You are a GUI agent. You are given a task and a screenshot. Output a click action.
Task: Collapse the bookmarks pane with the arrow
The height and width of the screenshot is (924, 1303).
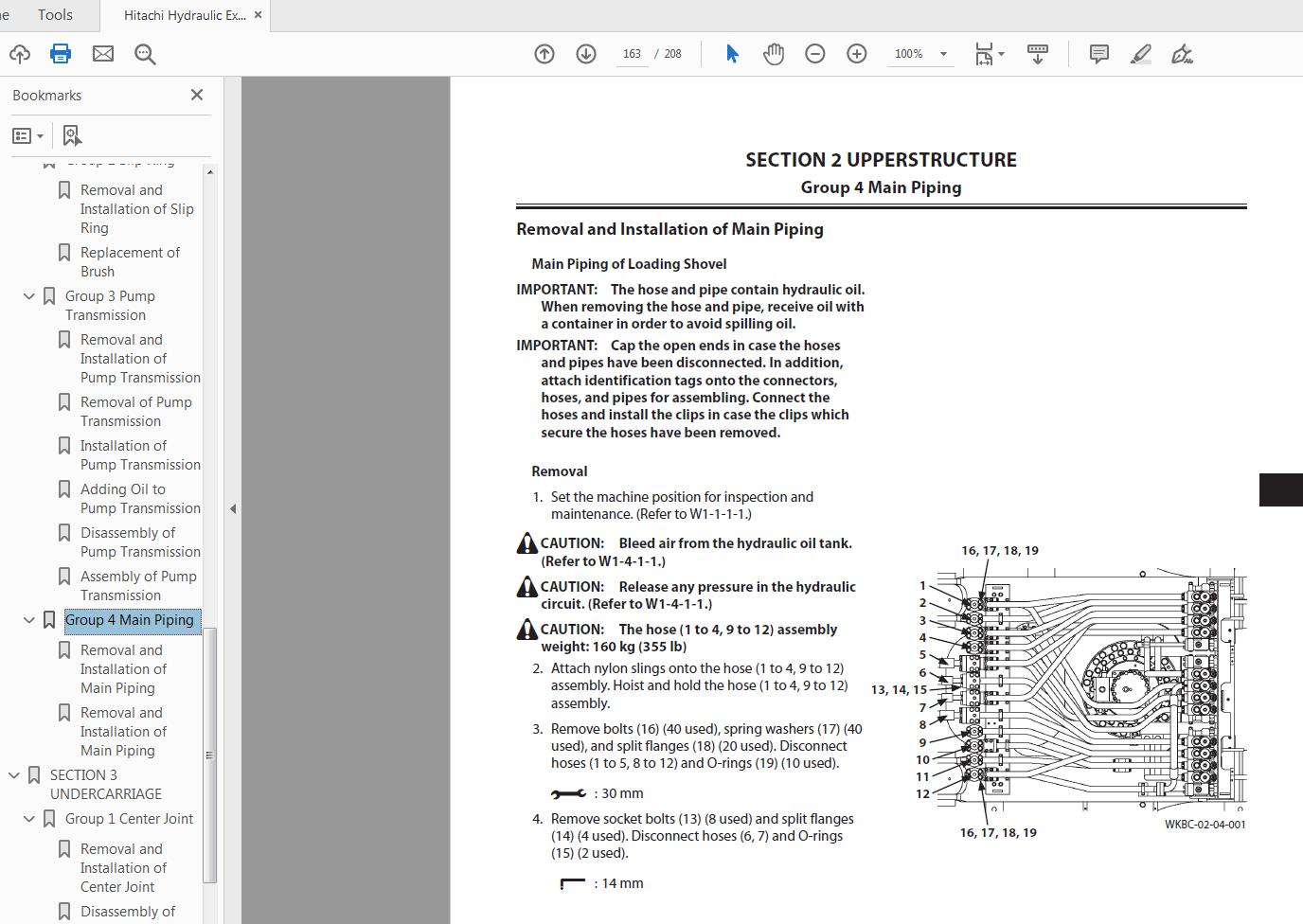[233, 508]
